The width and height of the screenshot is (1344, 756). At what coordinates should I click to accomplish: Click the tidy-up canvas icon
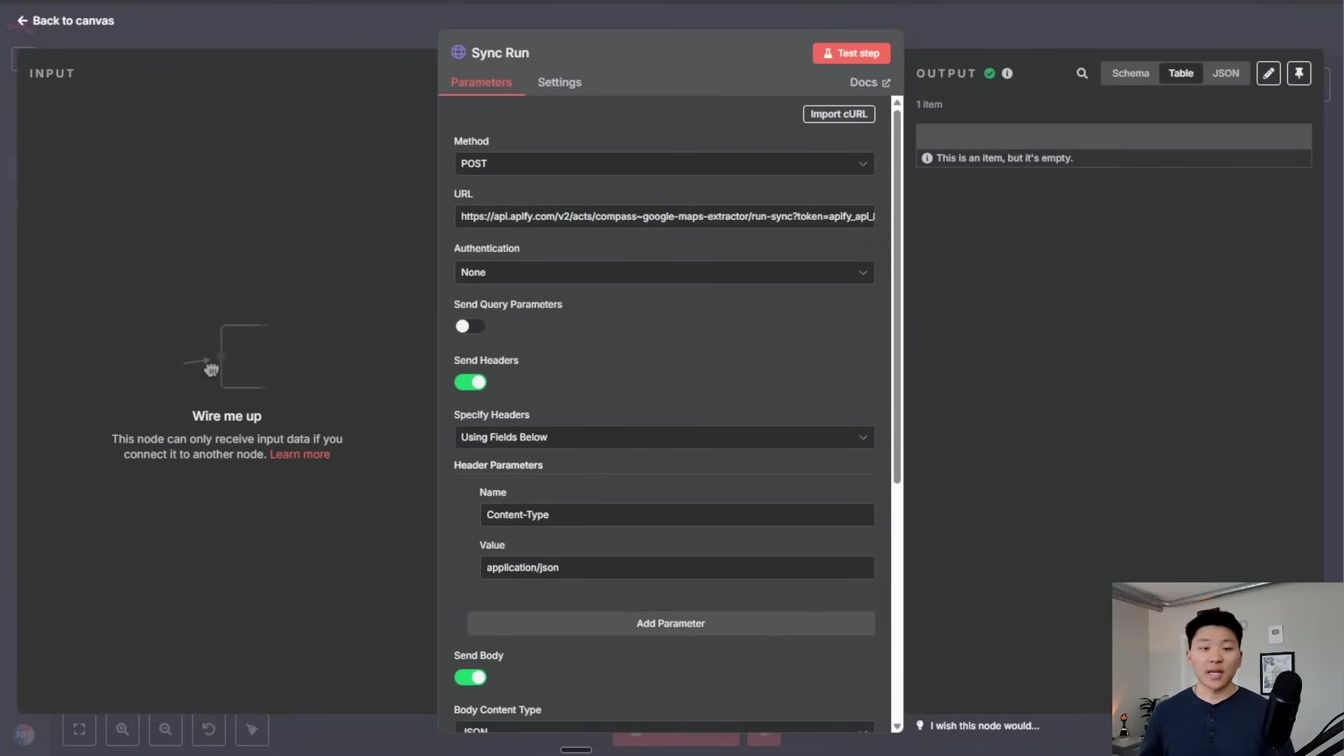(x=252, y=729)
